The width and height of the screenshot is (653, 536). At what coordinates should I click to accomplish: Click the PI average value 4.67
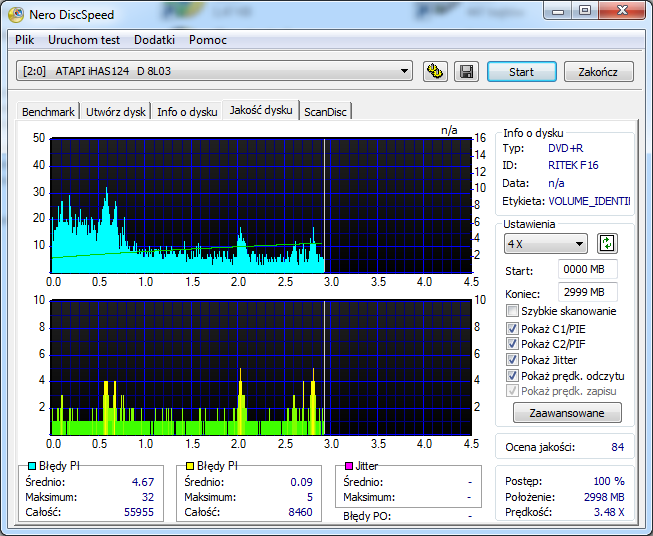pos(143,482)
